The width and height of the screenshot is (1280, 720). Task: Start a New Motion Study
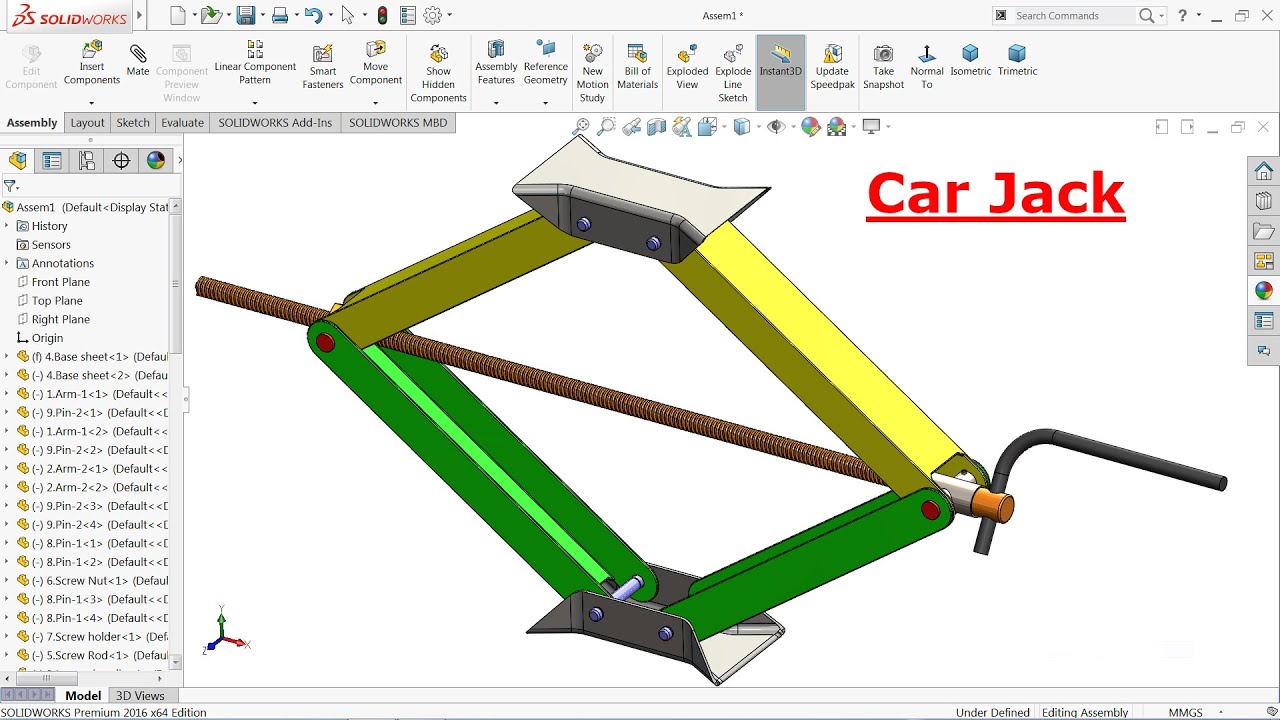[592, 73]
